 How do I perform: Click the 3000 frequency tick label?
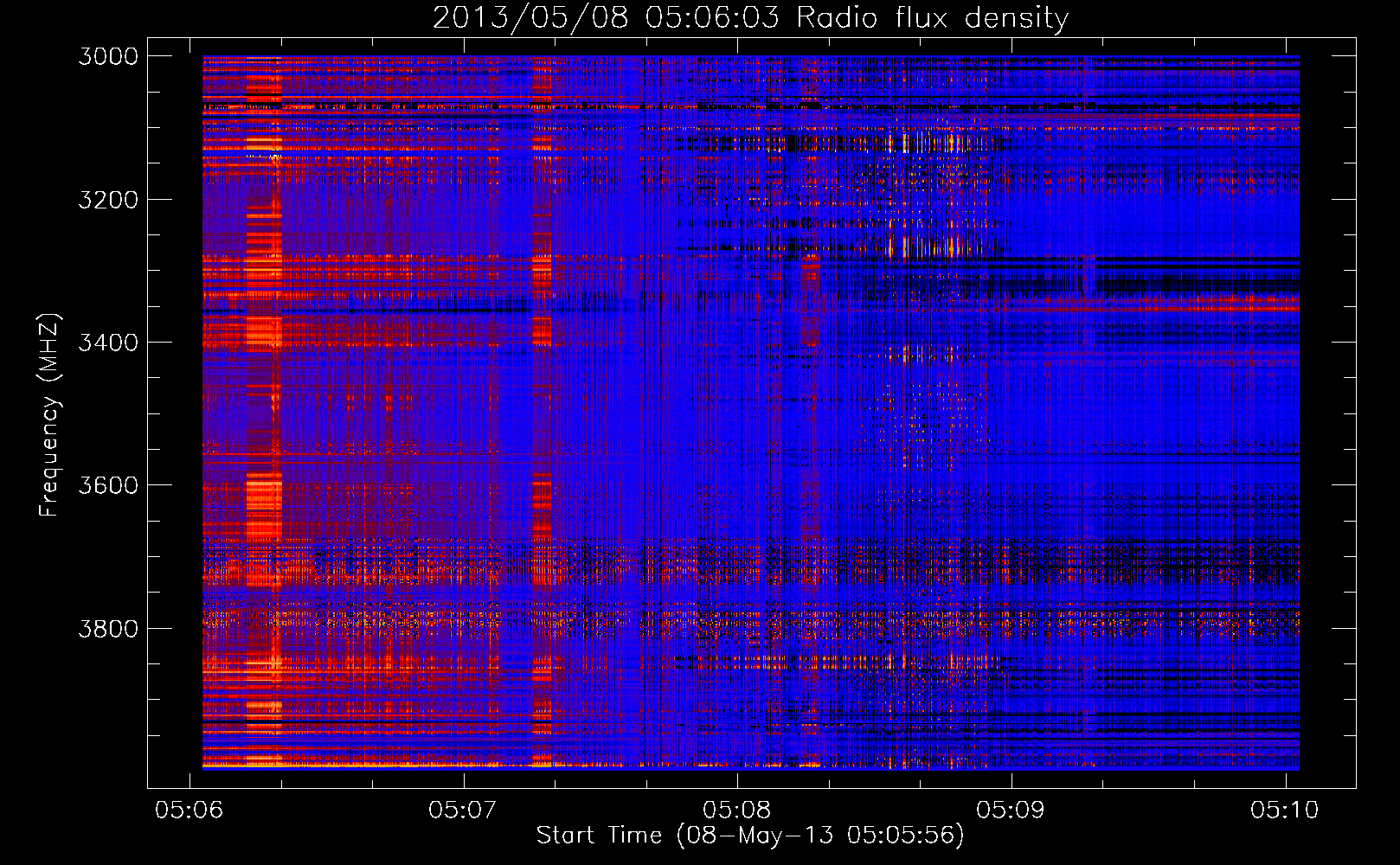pyautogui.click(x=108, y=56)
